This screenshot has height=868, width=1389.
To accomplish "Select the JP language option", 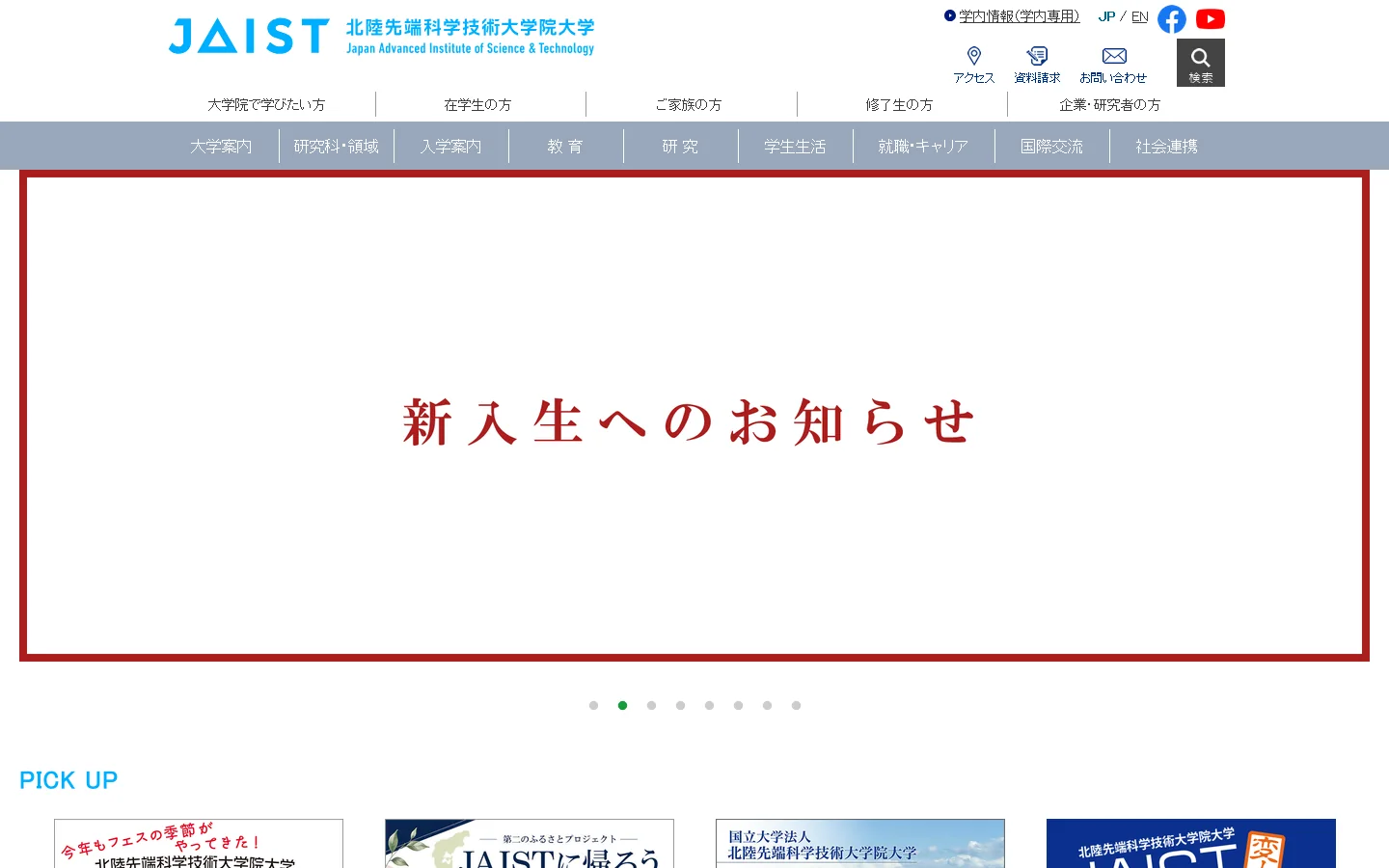I will [1106, 16].
